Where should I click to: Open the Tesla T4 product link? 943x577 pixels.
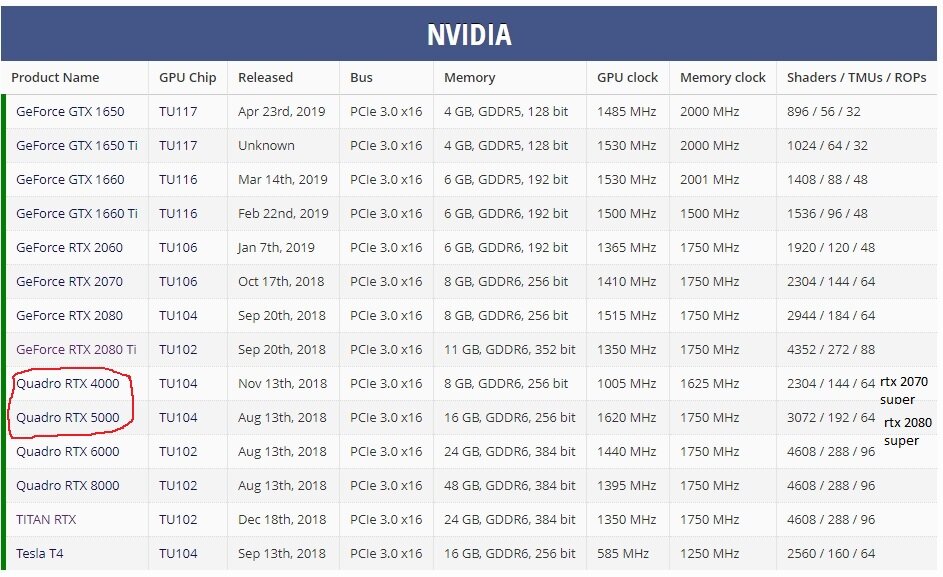coord(40,554)
